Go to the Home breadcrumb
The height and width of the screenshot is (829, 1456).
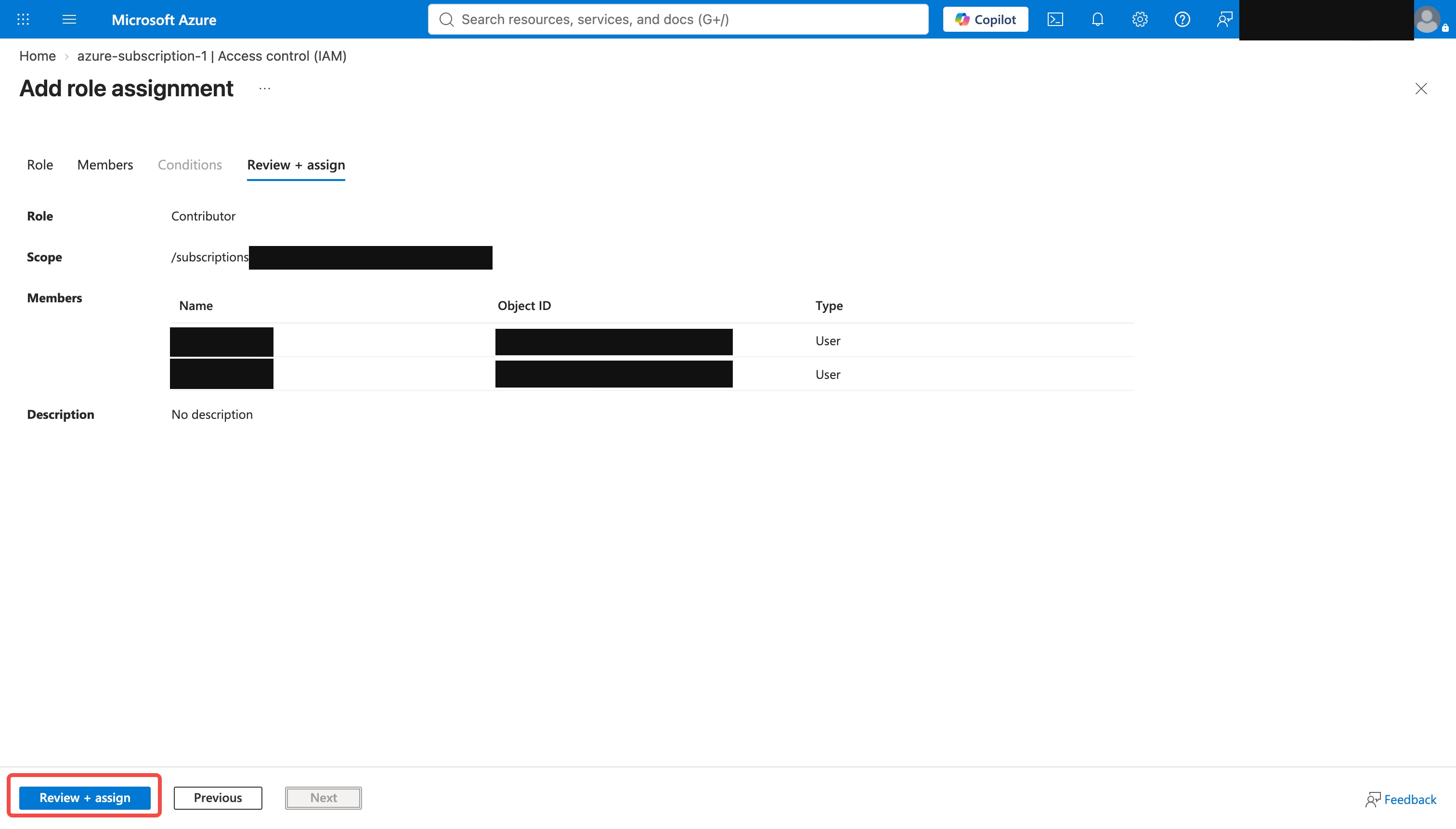pos(38,56)
